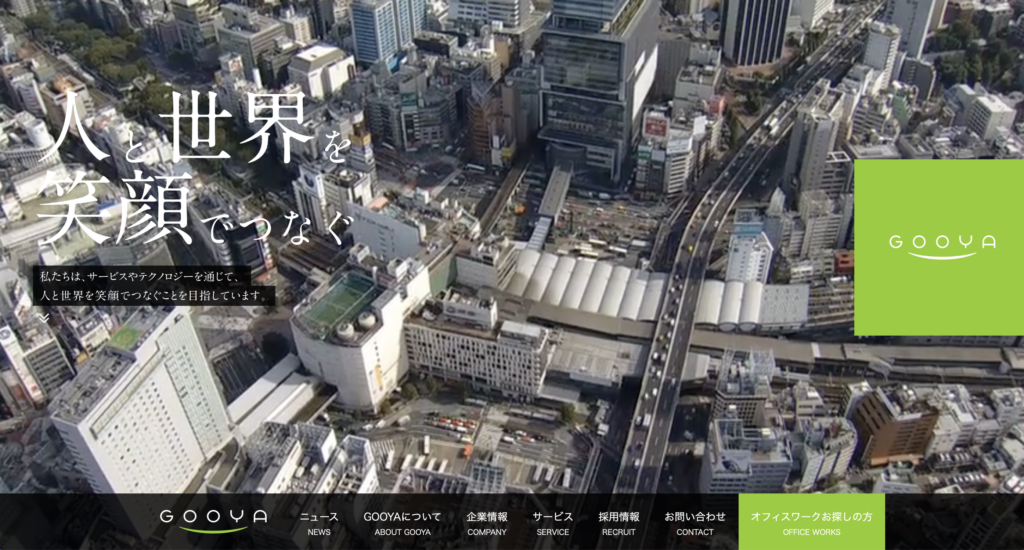Click the large 人と世界を headline line
The width and height of the screenshot is (1024, 550).
200,137
